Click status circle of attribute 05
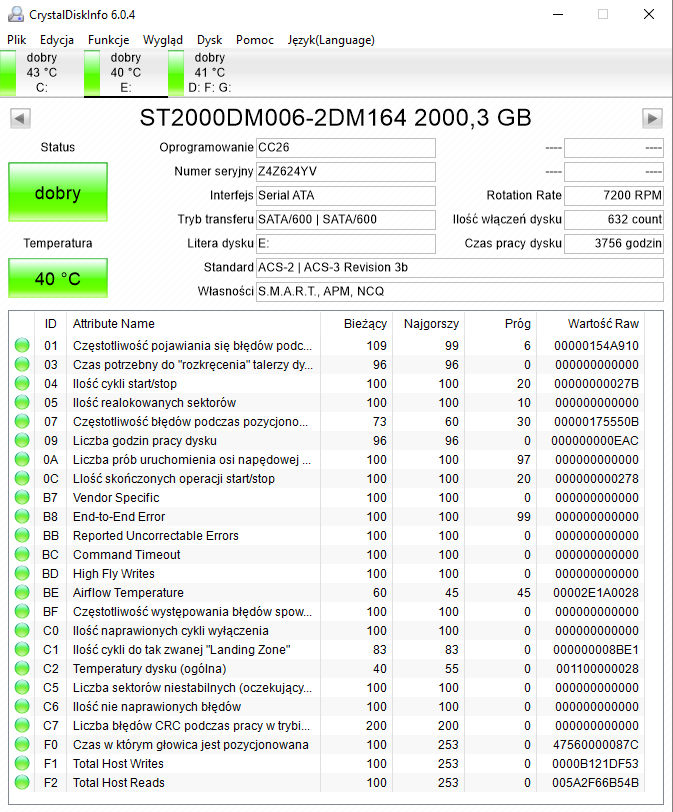Image resolution: width=673 pixels, height=812 pixels. coord(22,402)
